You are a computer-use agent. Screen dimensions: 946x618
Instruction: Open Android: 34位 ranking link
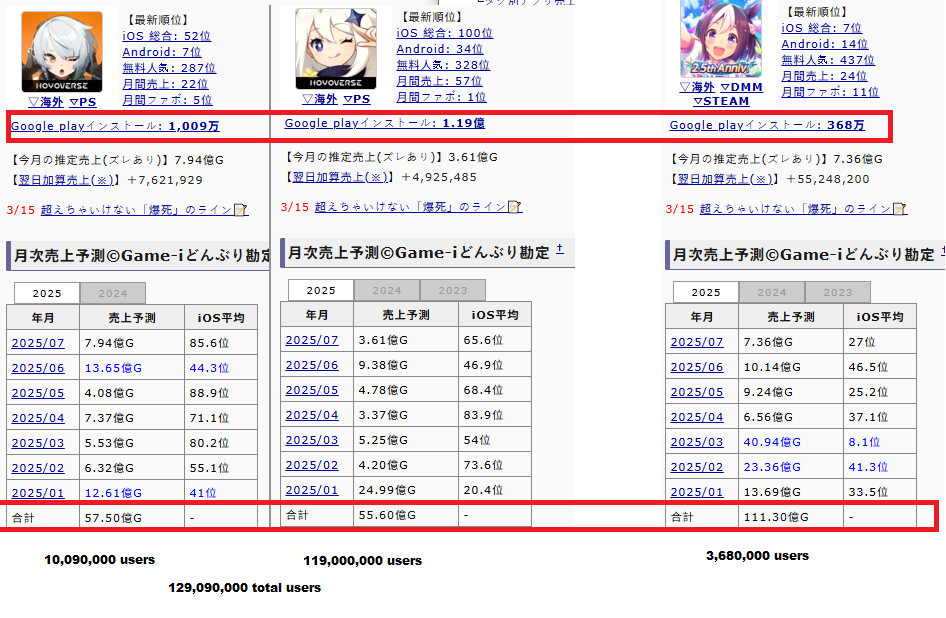pos(440,49)
